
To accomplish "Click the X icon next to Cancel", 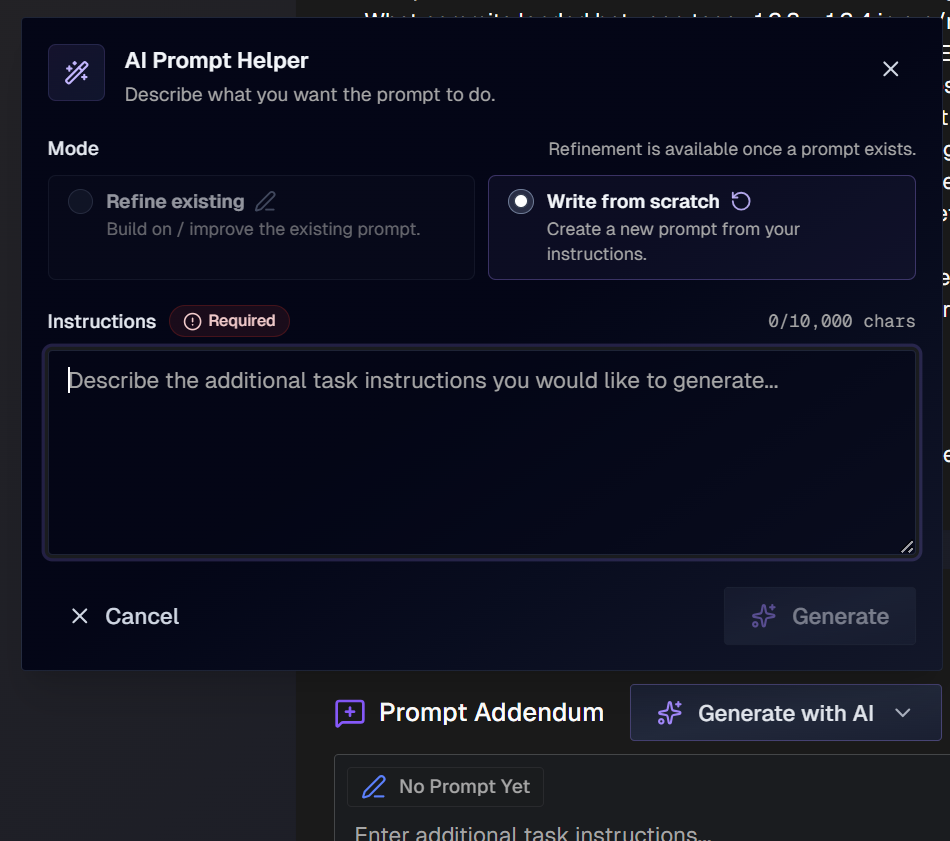I will click(80, 616).
